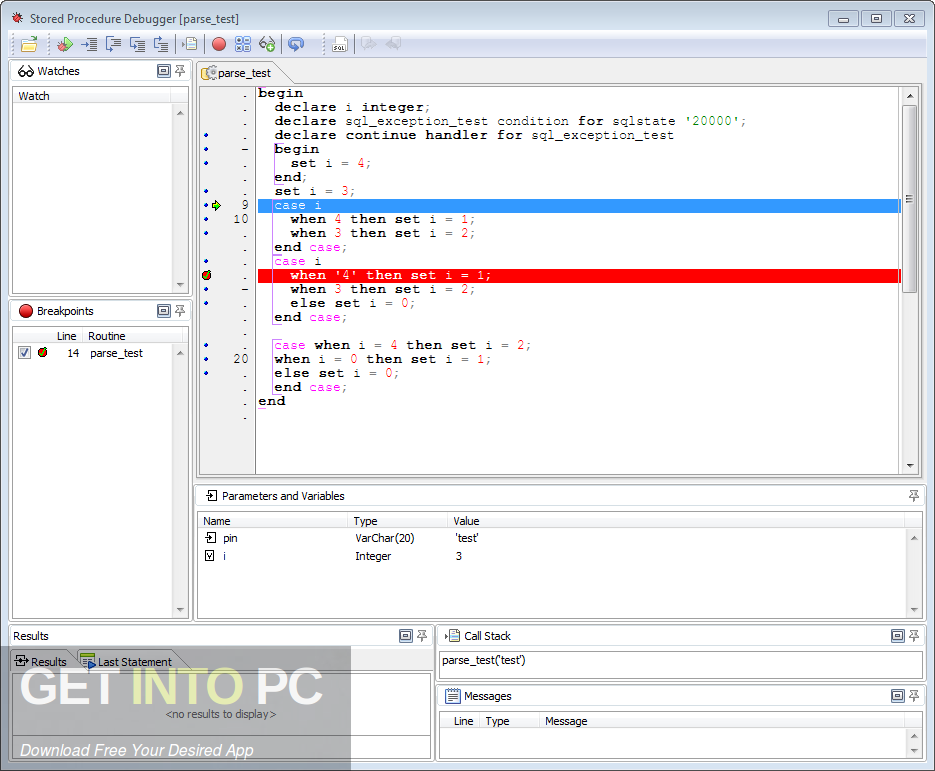
Task: Click the code line 'set i = 3;'
Action: click(315, 191)
